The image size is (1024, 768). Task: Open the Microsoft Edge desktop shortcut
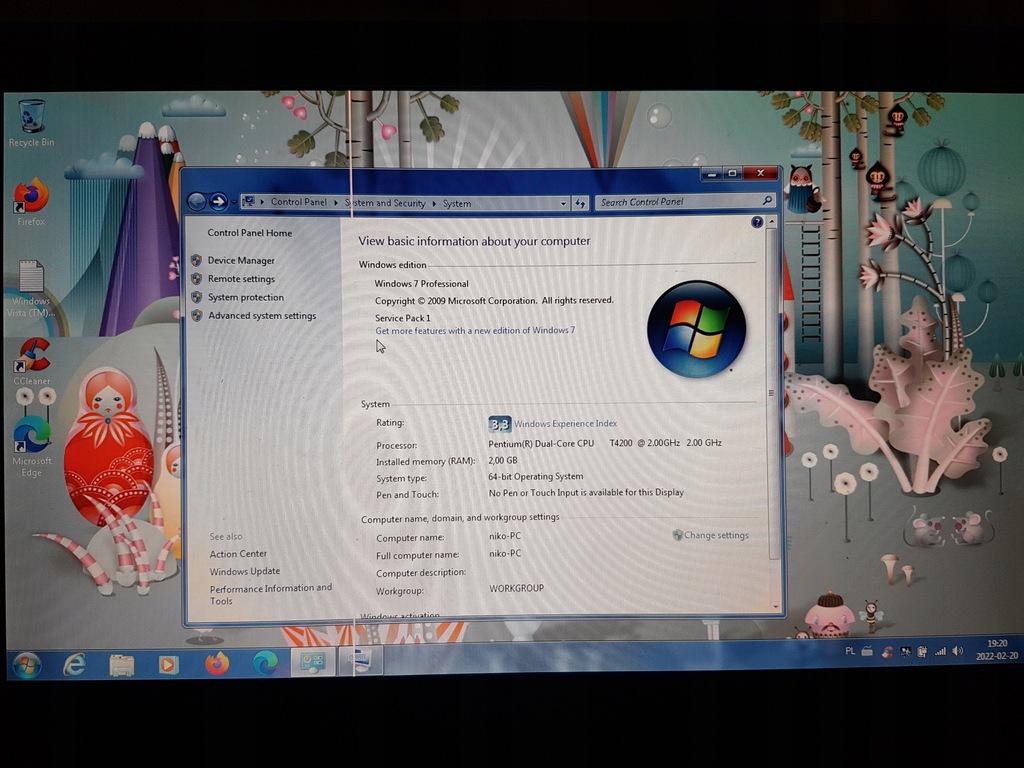[x=31, y=446]
